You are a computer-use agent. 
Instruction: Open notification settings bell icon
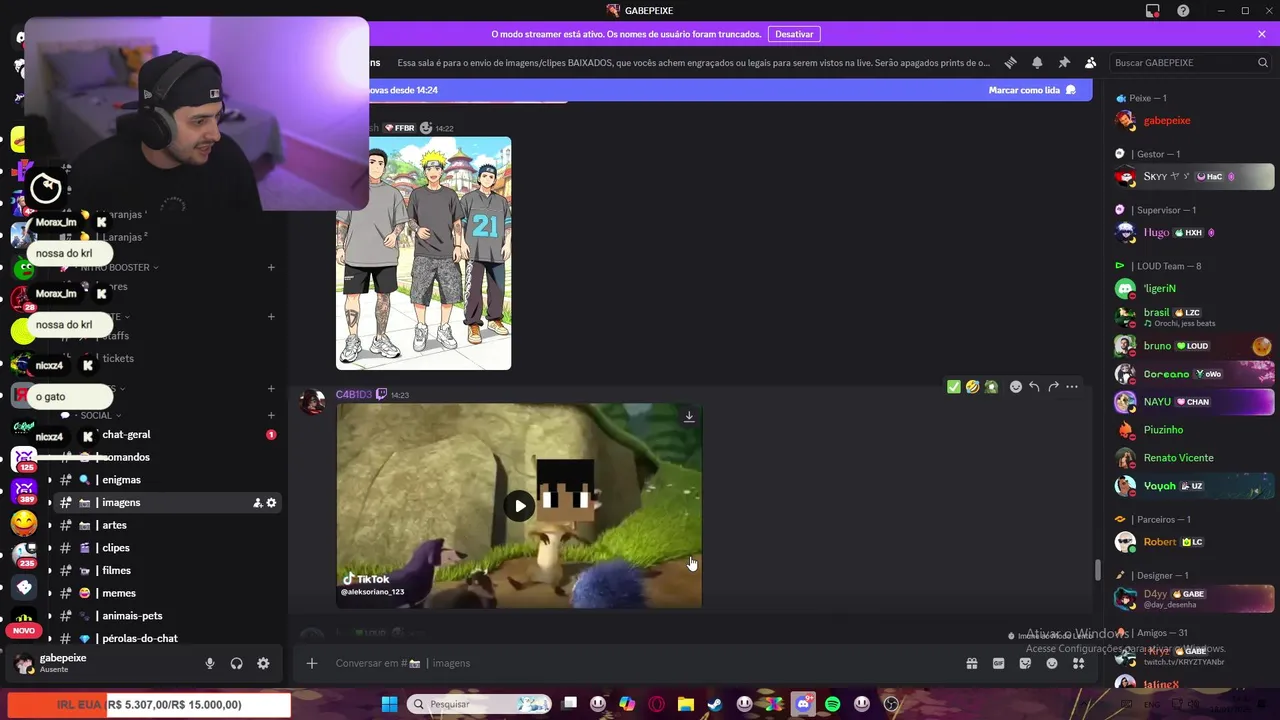[x=1037, y=62]
